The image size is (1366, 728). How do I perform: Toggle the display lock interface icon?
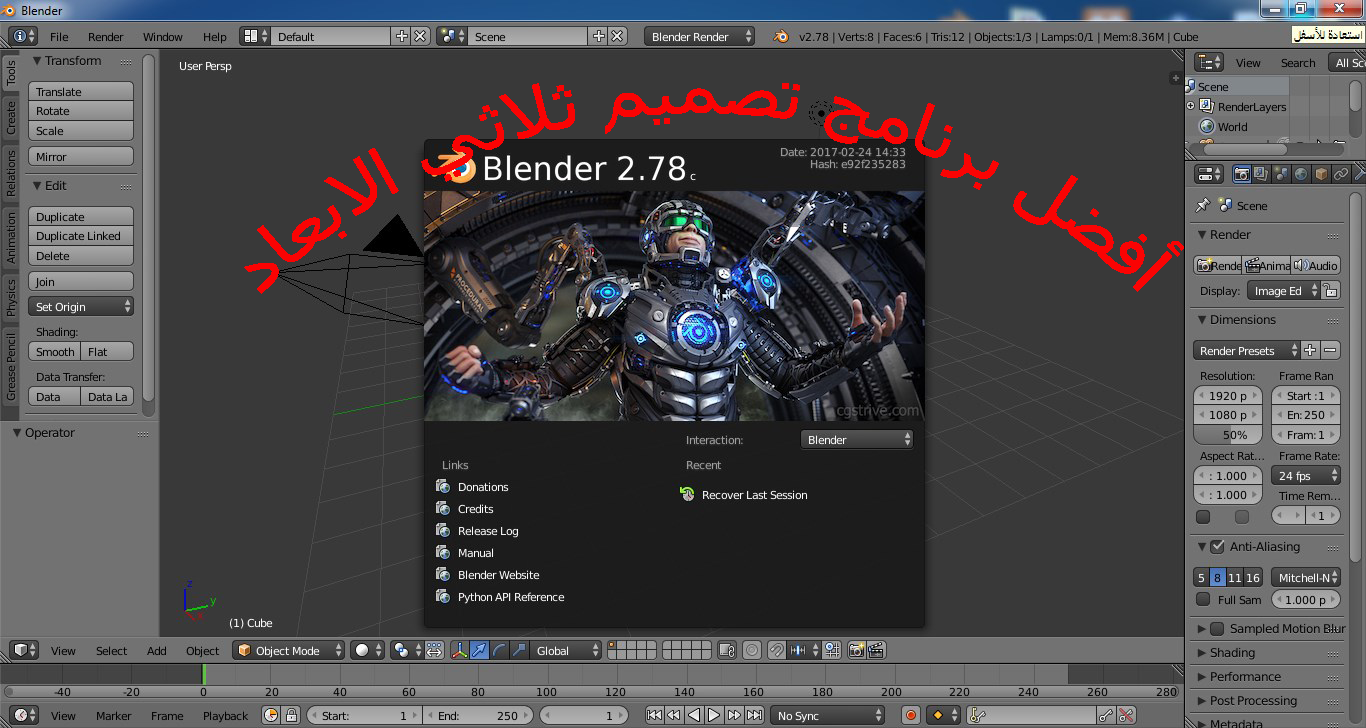1329,290
